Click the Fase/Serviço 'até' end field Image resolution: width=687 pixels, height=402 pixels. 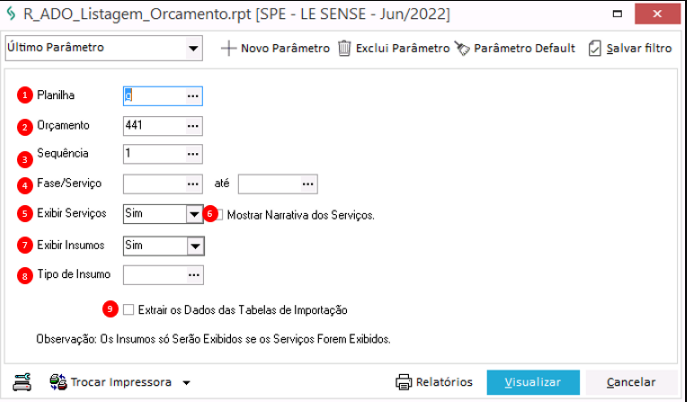[269, 184]
